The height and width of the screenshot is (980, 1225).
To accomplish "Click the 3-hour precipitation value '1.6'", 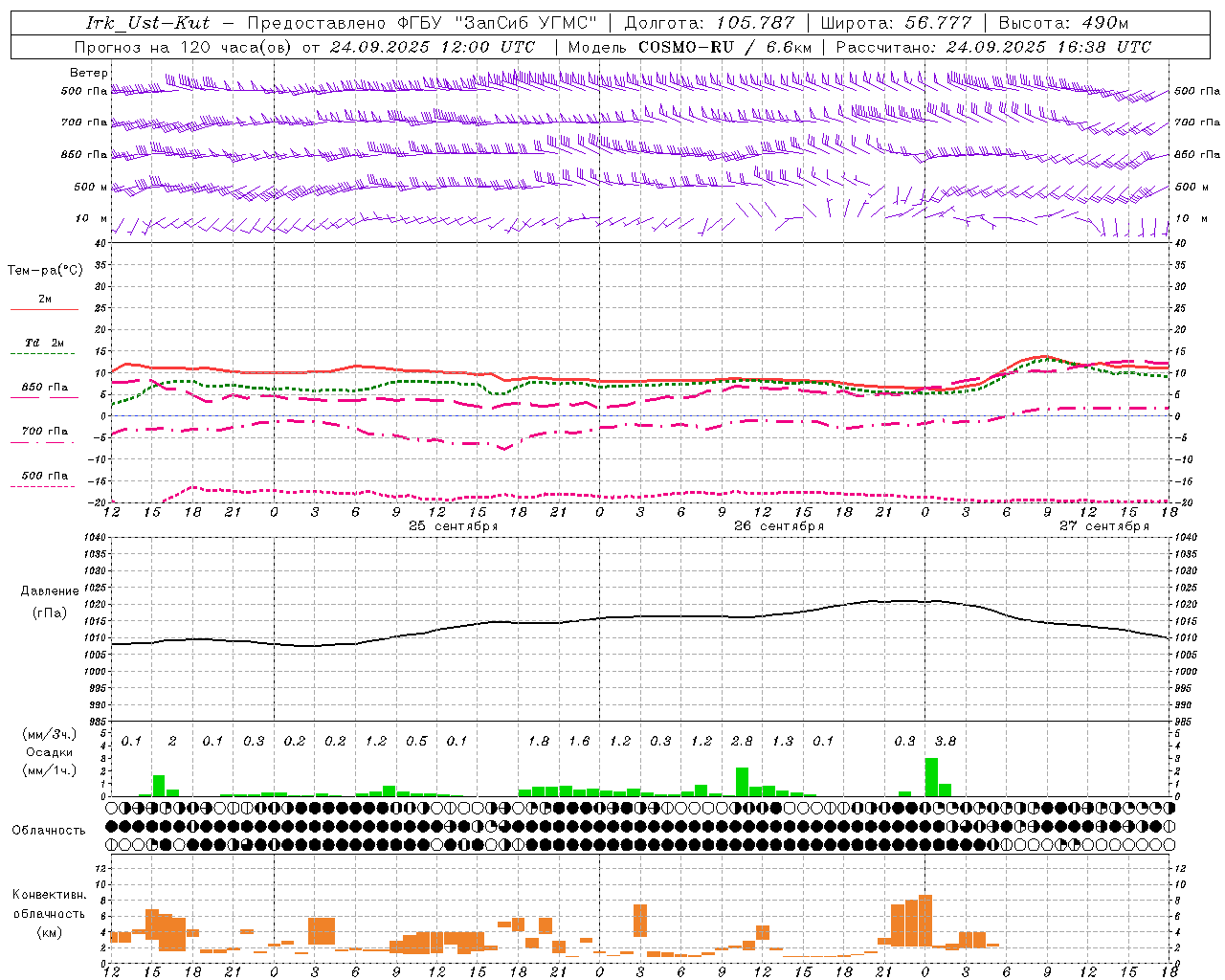I will 579,742.
